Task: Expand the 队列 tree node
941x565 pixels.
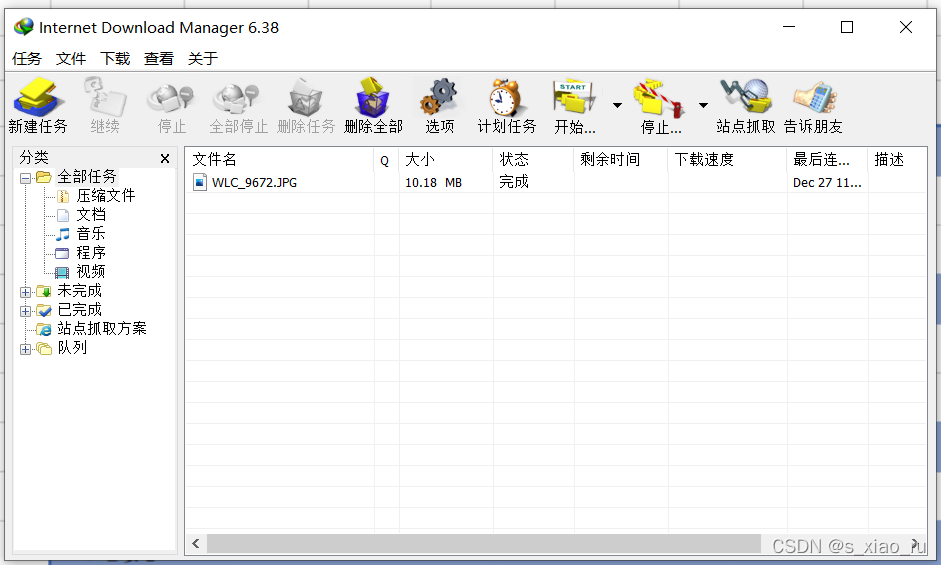Action: [25, 349]
